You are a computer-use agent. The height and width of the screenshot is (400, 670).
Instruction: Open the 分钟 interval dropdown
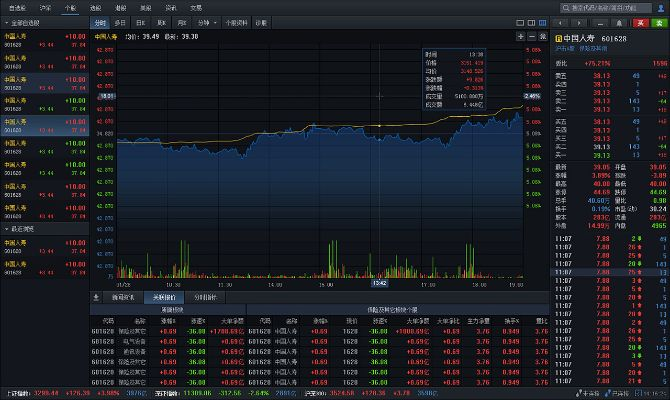[206, 21]
